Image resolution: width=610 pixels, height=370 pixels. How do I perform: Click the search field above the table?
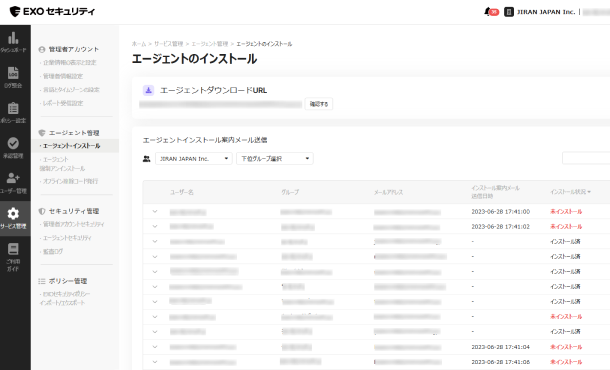[x=586, y=158]
